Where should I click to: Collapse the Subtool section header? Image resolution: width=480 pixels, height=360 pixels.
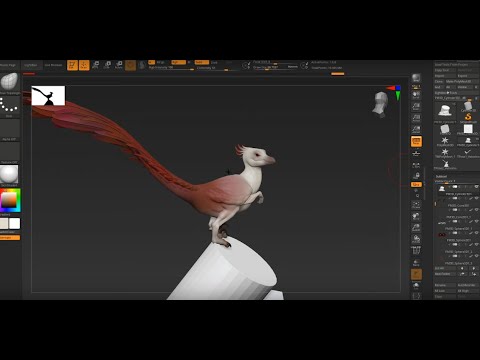(441, 176)
